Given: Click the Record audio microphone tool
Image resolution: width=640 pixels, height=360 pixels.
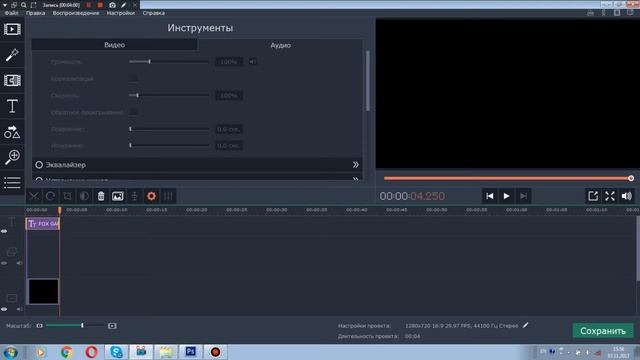Looking at the screenshot, I should tap(134, 196).
